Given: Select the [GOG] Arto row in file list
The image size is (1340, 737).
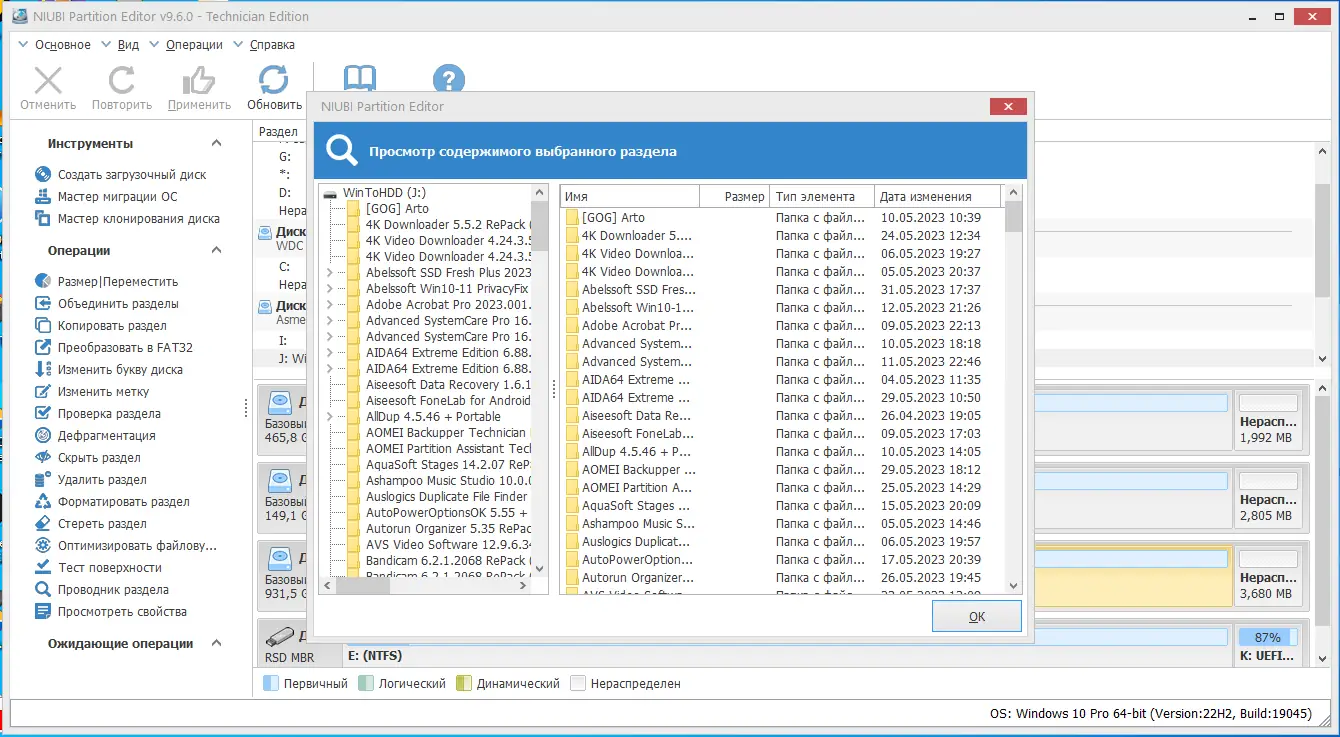Looking at the screenshot, I should point(782,218).
